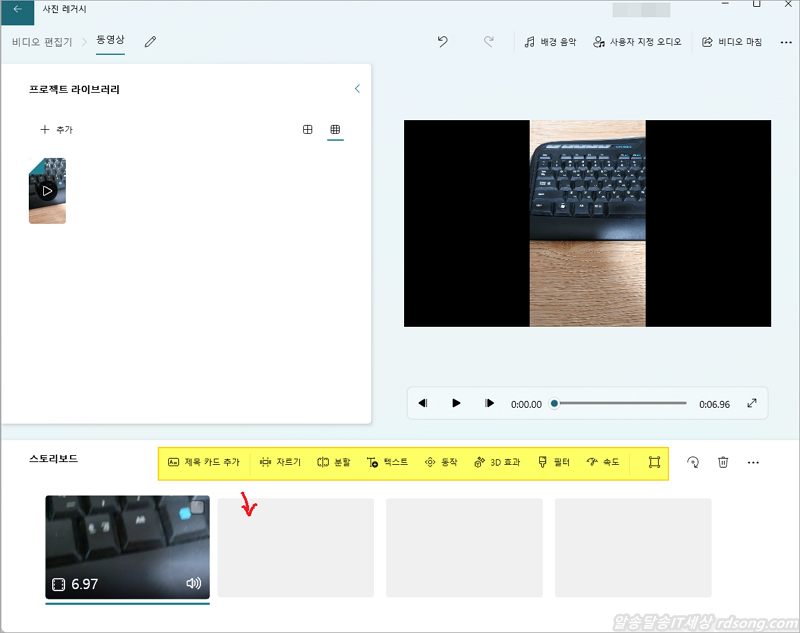Viewport: 800px width, 633px height.
Task: Click 추가 to add media
Action: [56, 130]
